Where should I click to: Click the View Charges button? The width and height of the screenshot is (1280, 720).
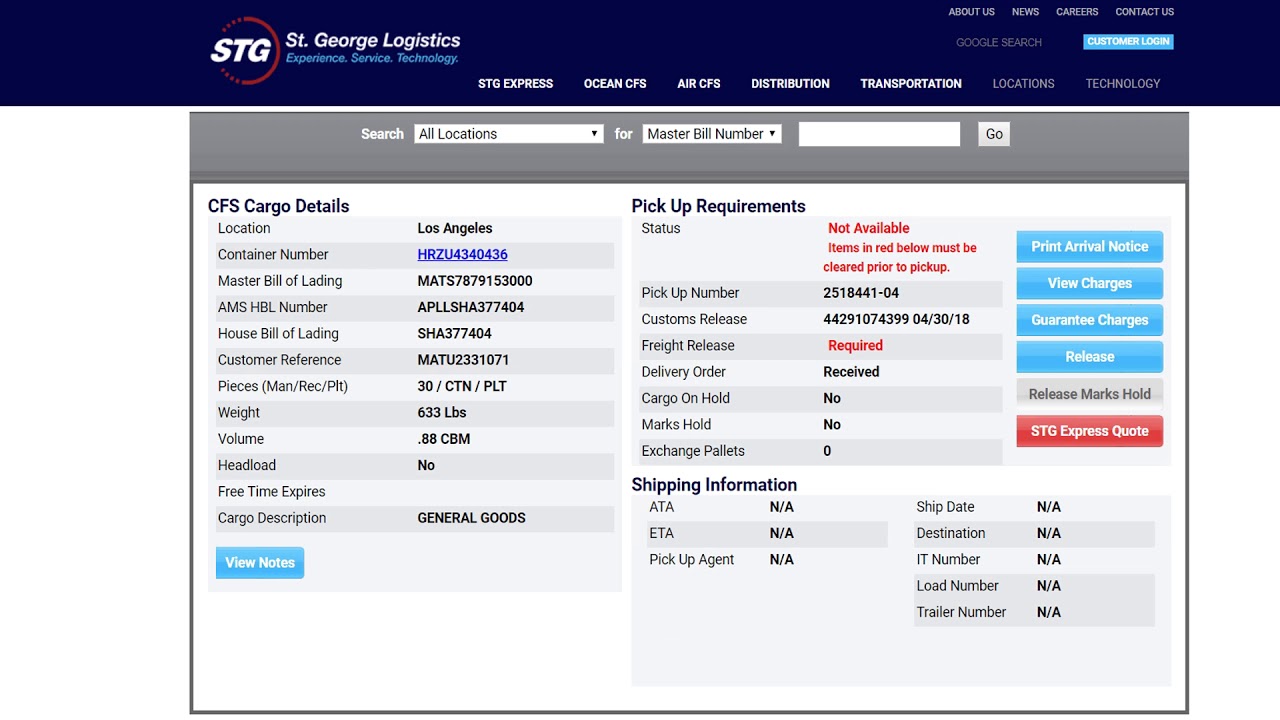pyautogui.click(x=1090, y=284)
